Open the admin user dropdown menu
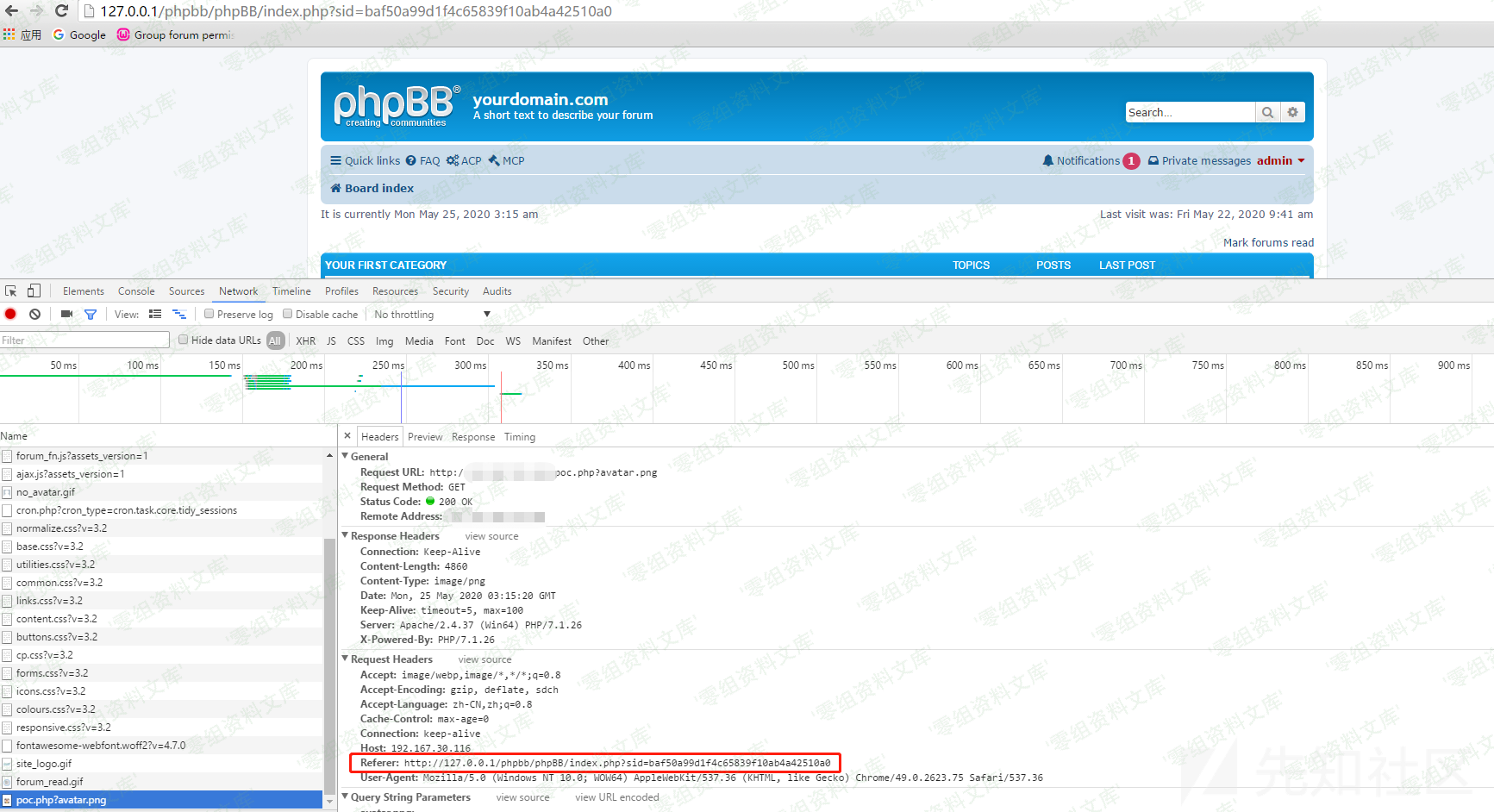 coord(1280,161)
